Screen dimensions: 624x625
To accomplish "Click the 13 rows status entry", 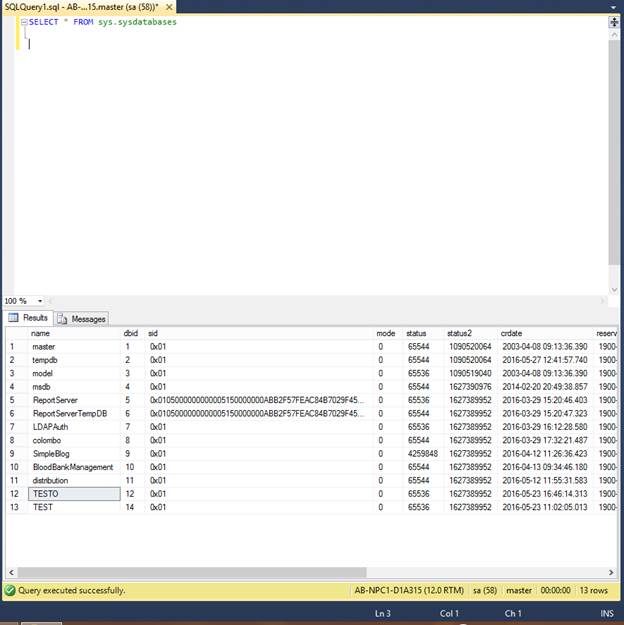I will [x=594, y=590].
